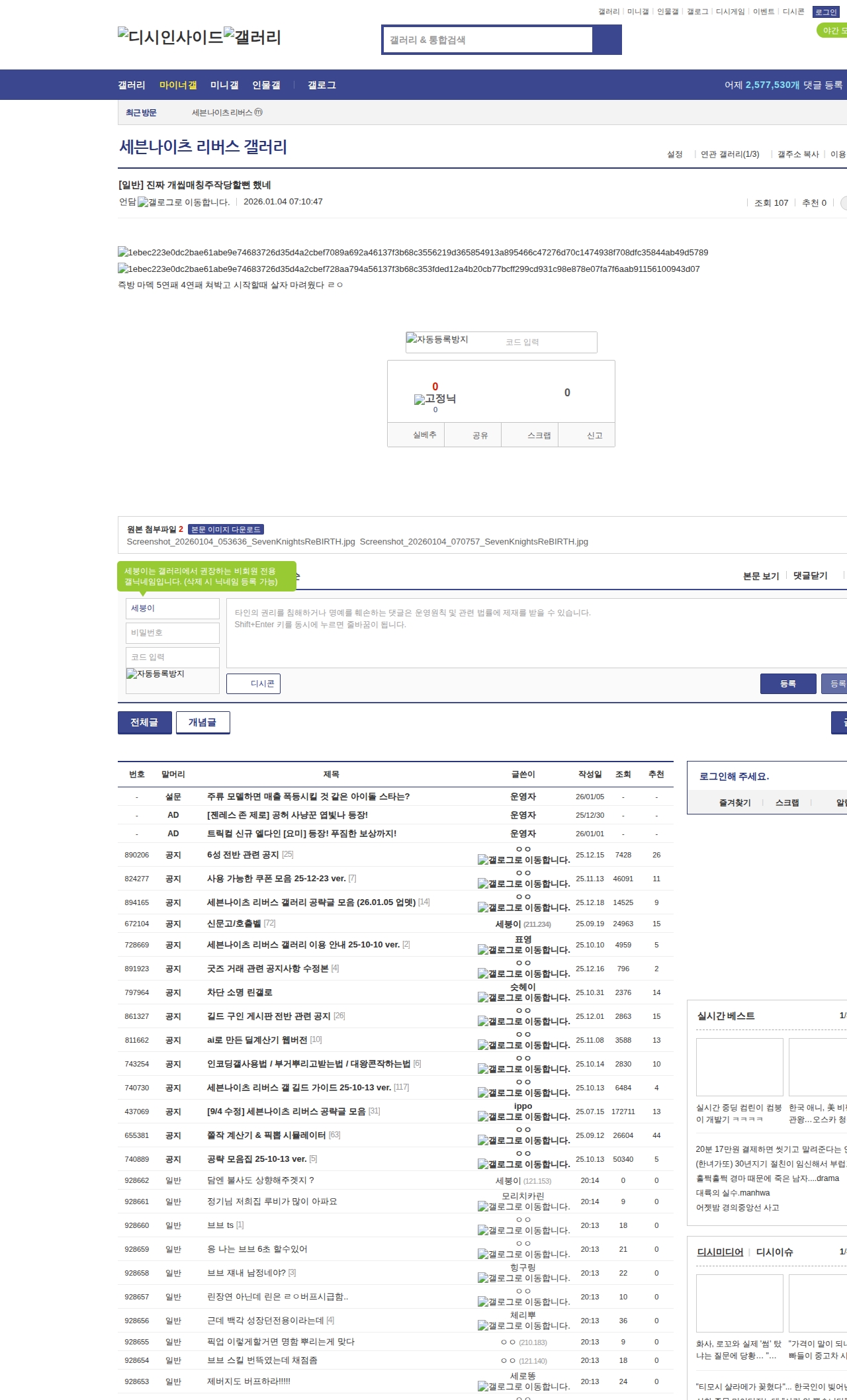Click the captcha image above the recommend box
Screen dimensions: 847x1400
tap(437, 339)
